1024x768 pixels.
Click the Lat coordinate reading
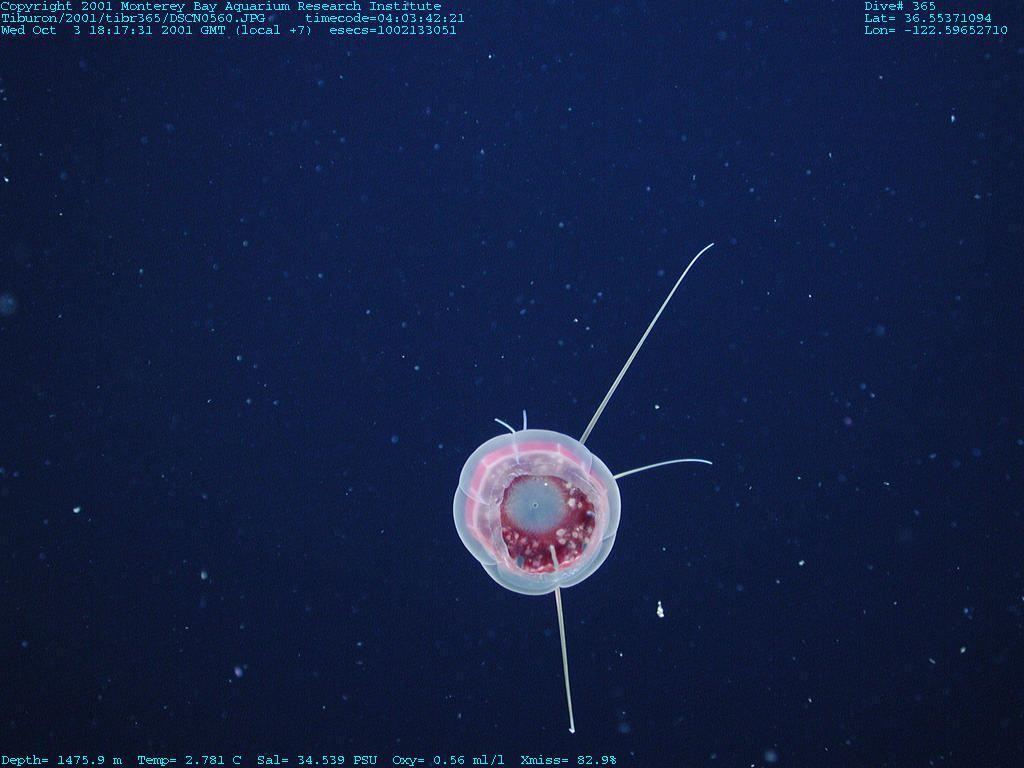point(928,18)
